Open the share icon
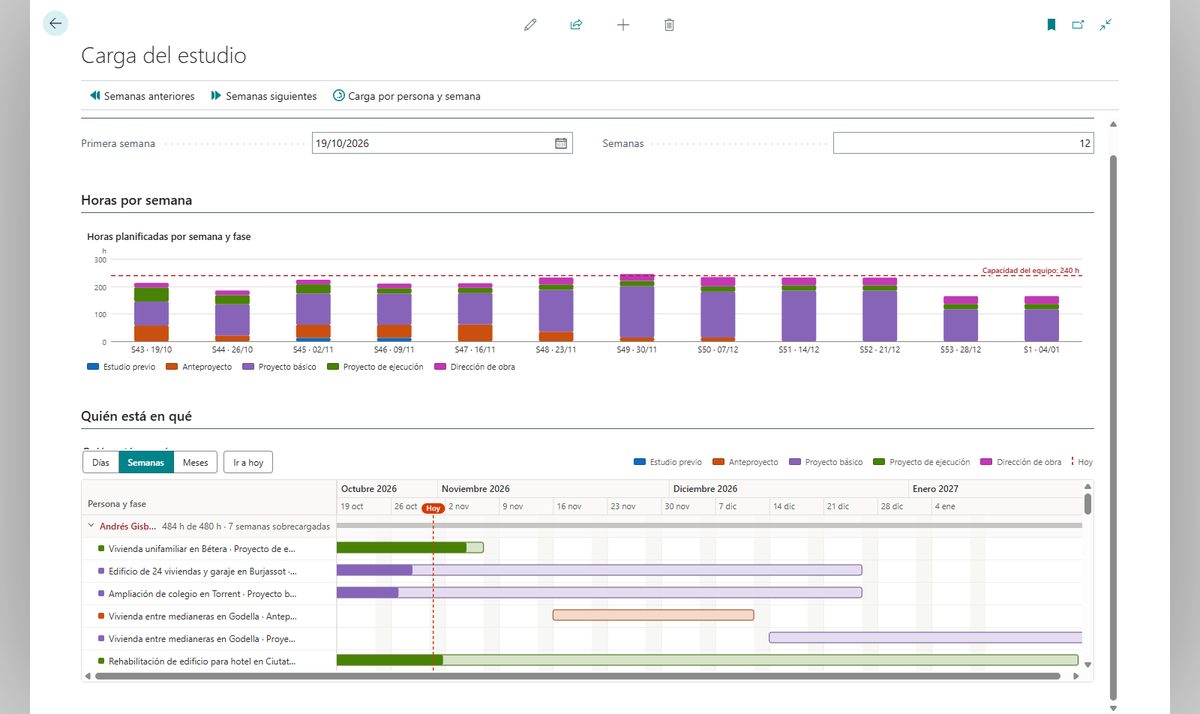Image resolution: width=1200 pixels, height=714 pixels. pyautogui.click(x=576, y=25)
